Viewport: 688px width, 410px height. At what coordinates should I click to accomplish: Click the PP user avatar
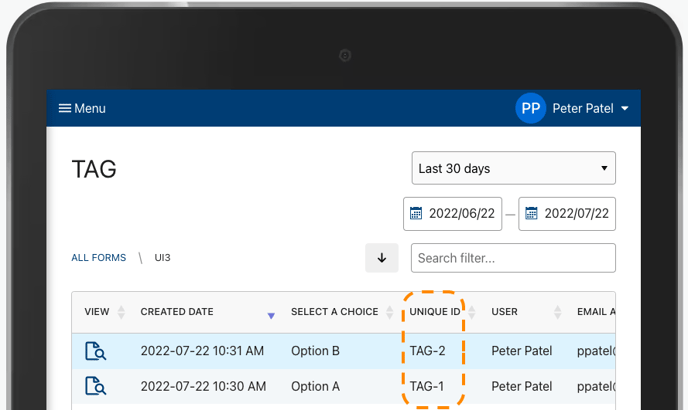pos(530,108)
